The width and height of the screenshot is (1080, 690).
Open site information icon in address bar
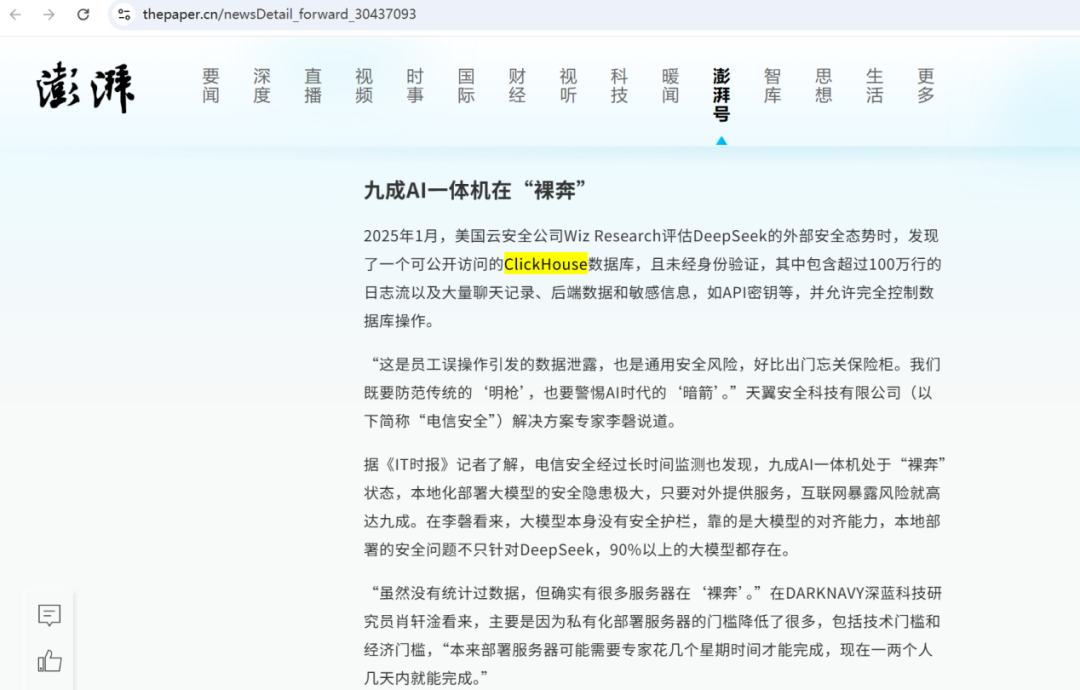124,14
